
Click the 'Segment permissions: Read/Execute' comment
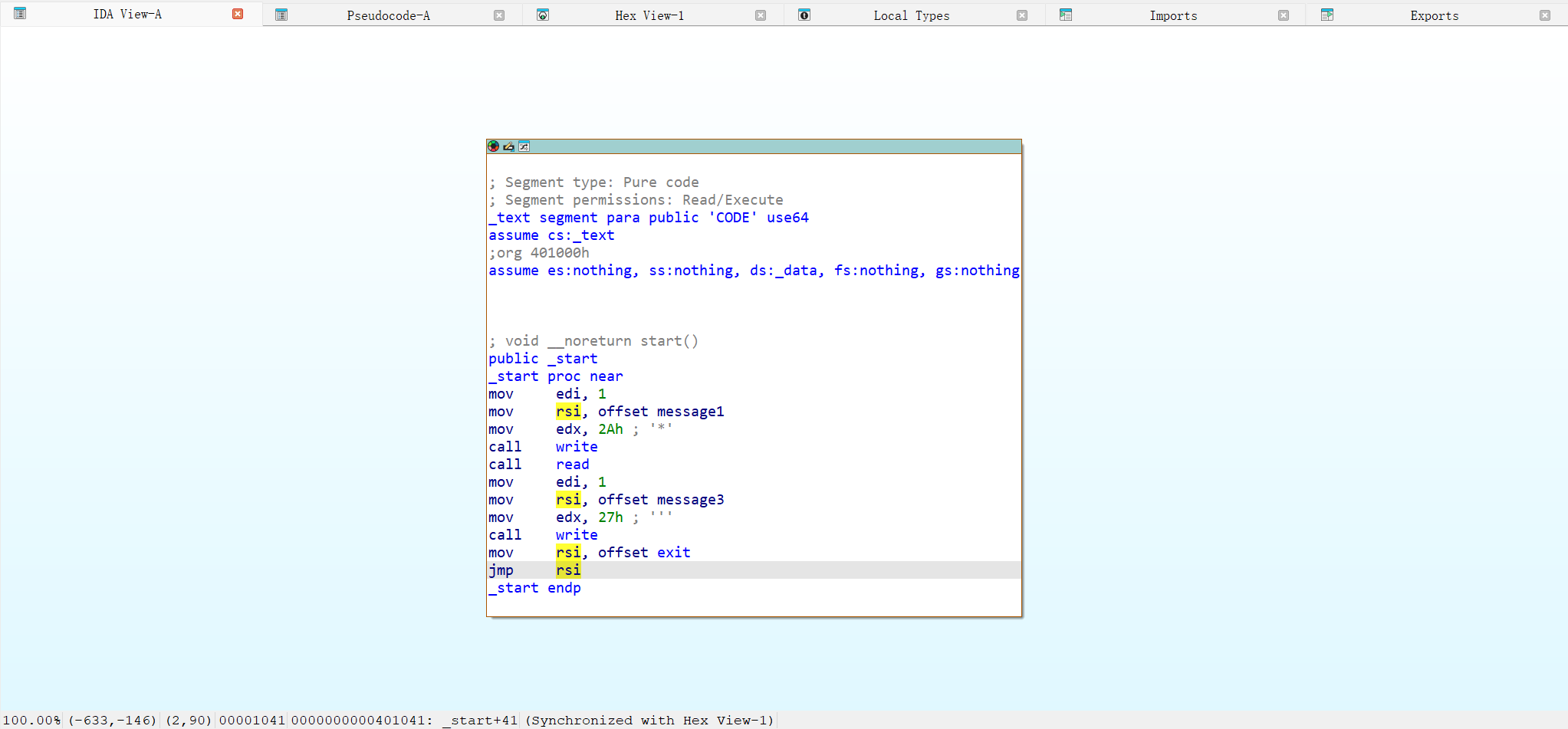(636, 200)
